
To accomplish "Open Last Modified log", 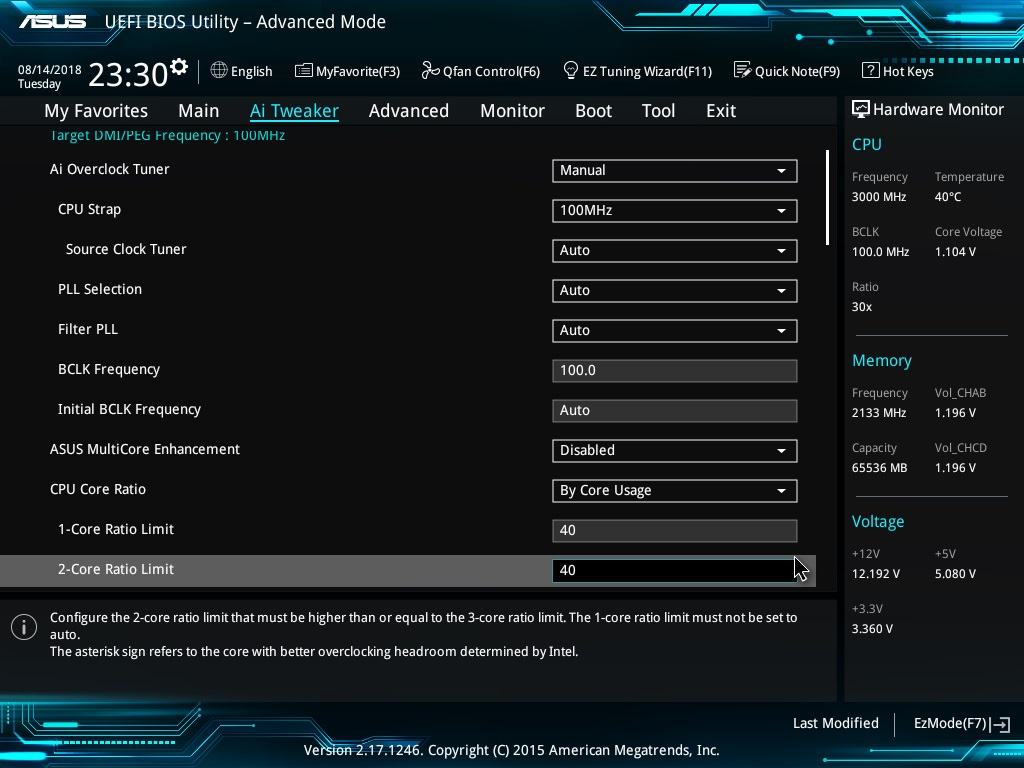I will (836, 724).
